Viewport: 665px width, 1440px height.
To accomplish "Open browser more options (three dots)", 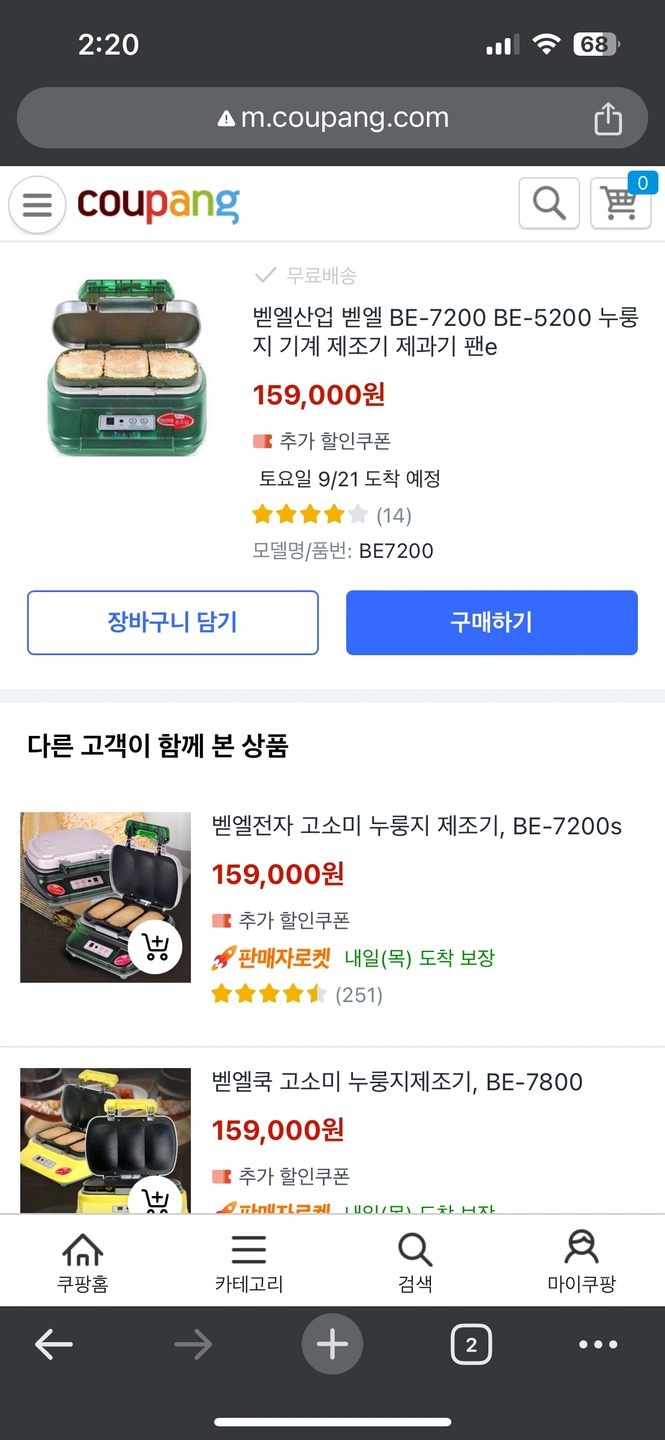I will click(598, 1345).
